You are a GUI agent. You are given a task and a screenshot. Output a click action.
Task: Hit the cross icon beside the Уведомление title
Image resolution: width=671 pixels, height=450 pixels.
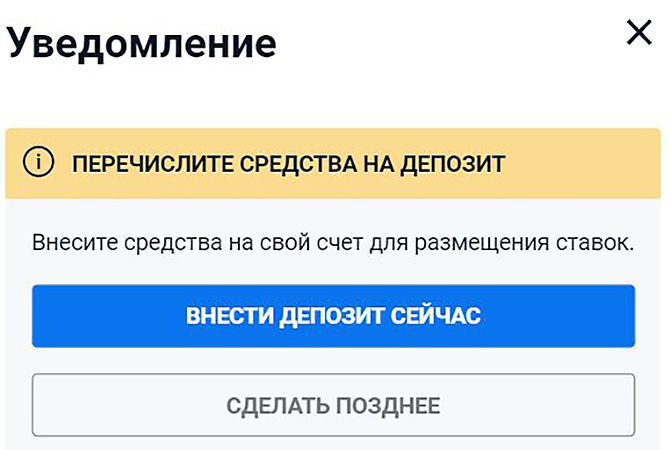(x=637, y=33)
